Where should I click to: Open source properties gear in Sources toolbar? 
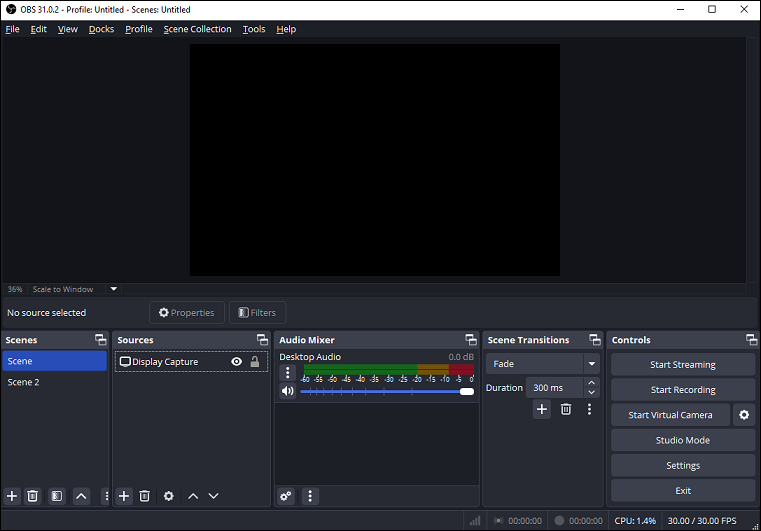(x=168, y=496)
